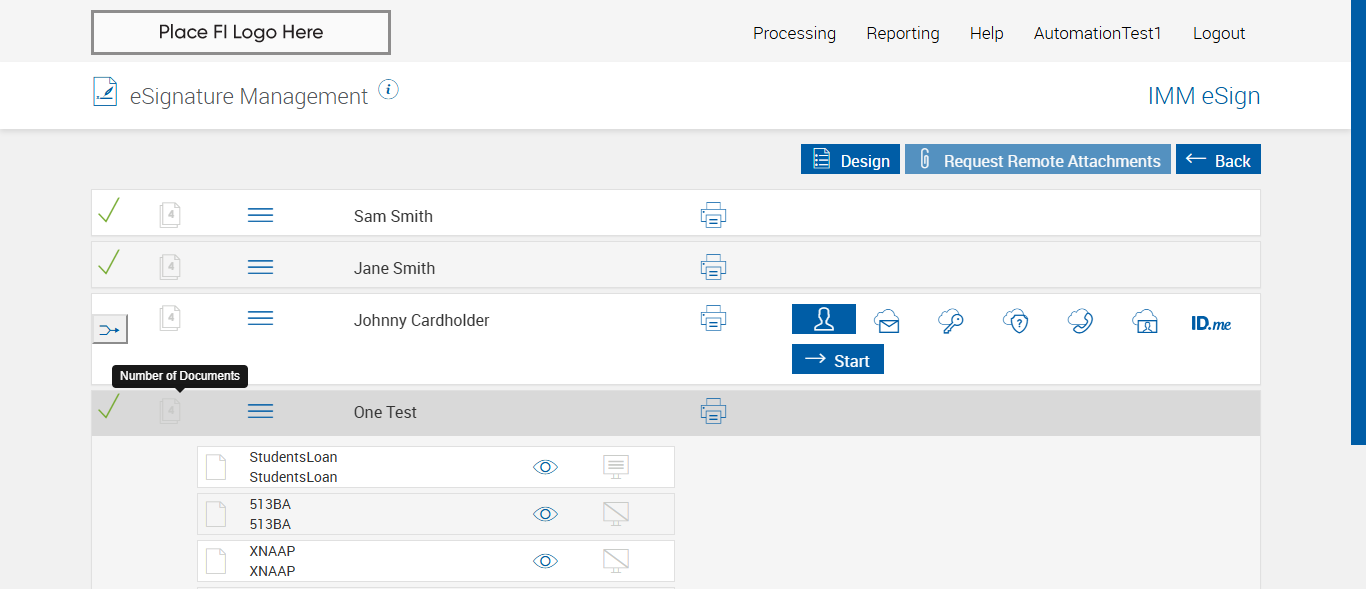Select the cloud email signing icon
The image size is (1366, 589).
(x=886, y=321)
